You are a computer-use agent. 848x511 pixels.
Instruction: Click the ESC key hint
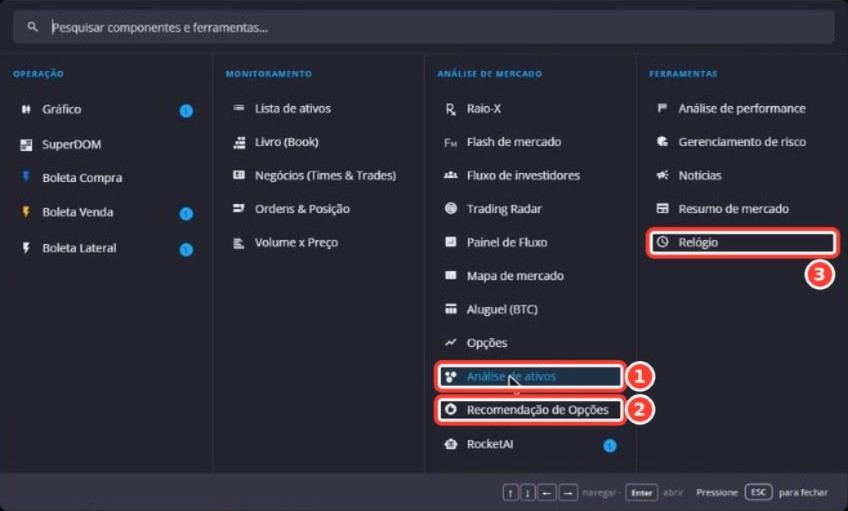pos(758,492)
